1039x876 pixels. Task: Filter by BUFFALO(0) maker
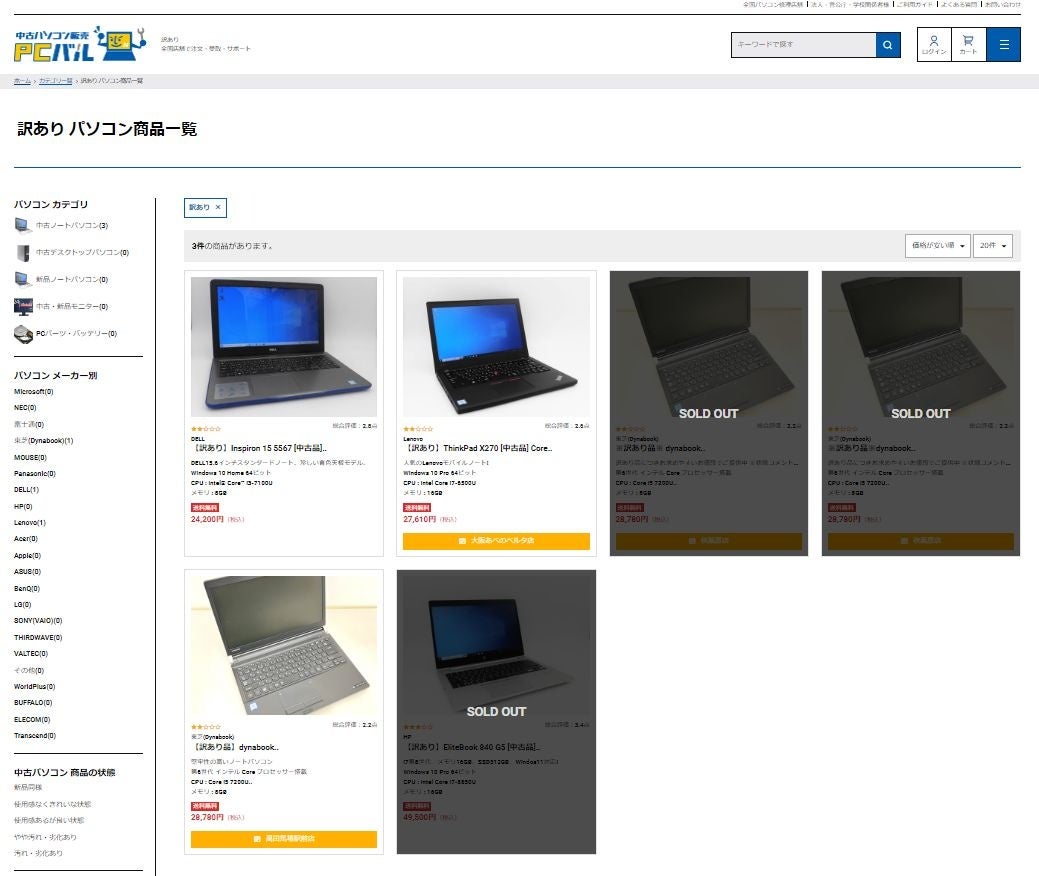point(33,702)
